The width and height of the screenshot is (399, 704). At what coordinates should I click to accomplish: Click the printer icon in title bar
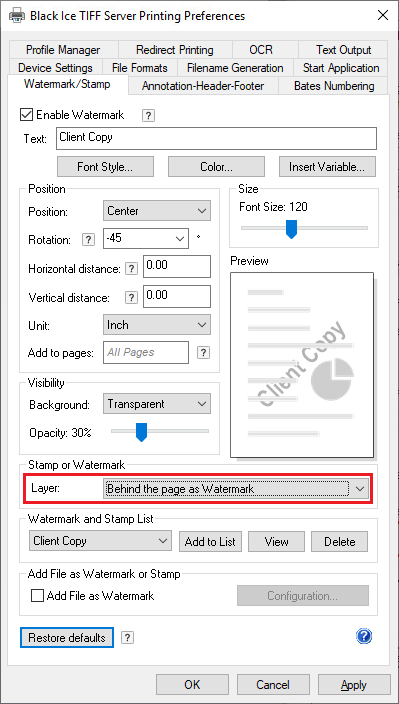[x=17, y=16]
